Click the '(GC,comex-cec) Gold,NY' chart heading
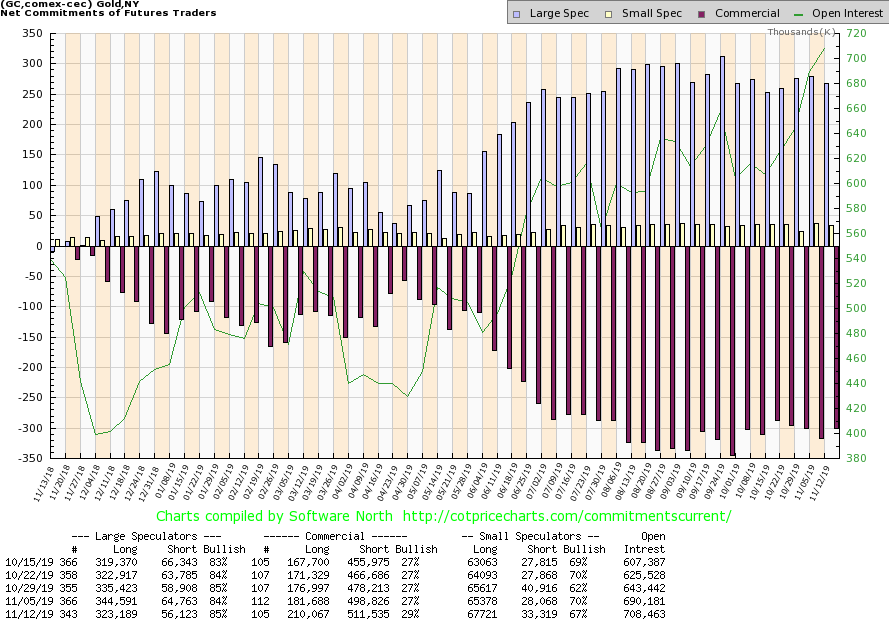889x620 pixels. click(x=69, y=5)
